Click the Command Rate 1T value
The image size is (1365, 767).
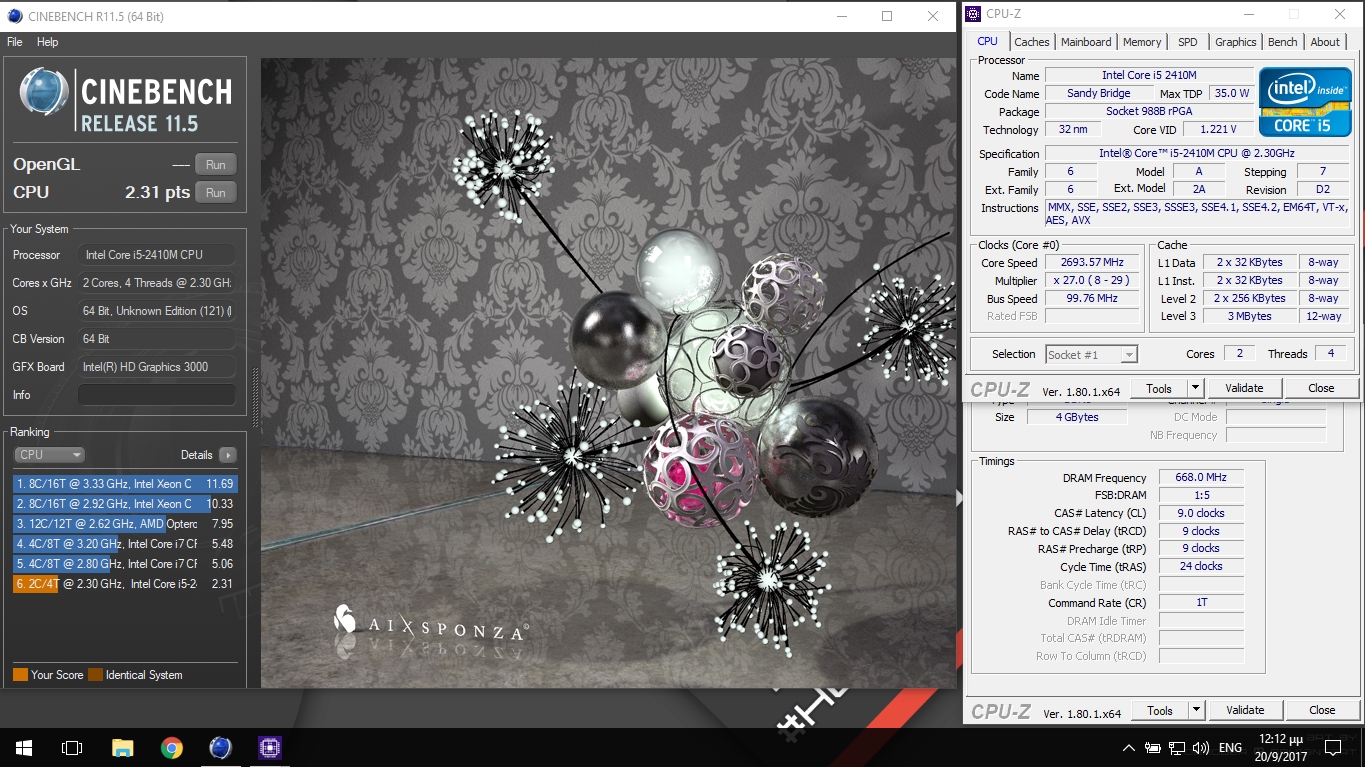[x=1201, y=603]
